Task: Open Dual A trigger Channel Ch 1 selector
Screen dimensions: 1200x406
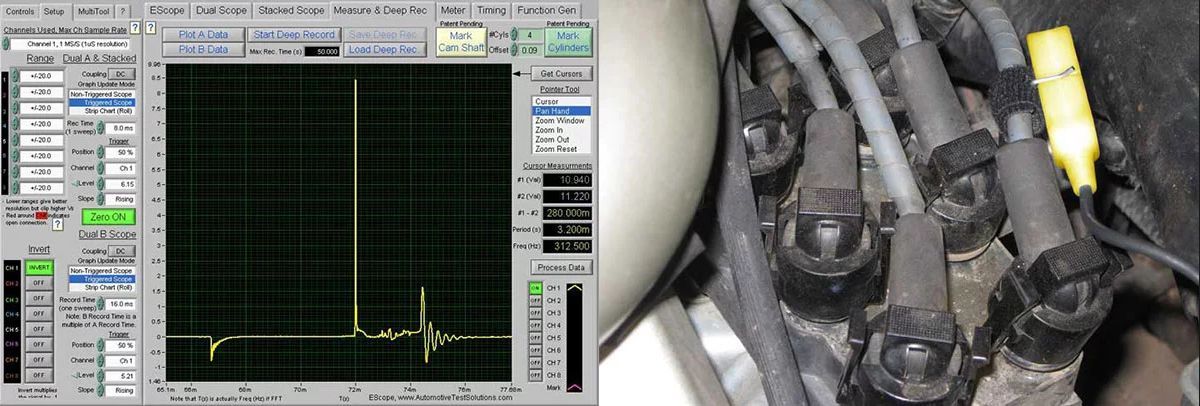Action: (118, 168)
